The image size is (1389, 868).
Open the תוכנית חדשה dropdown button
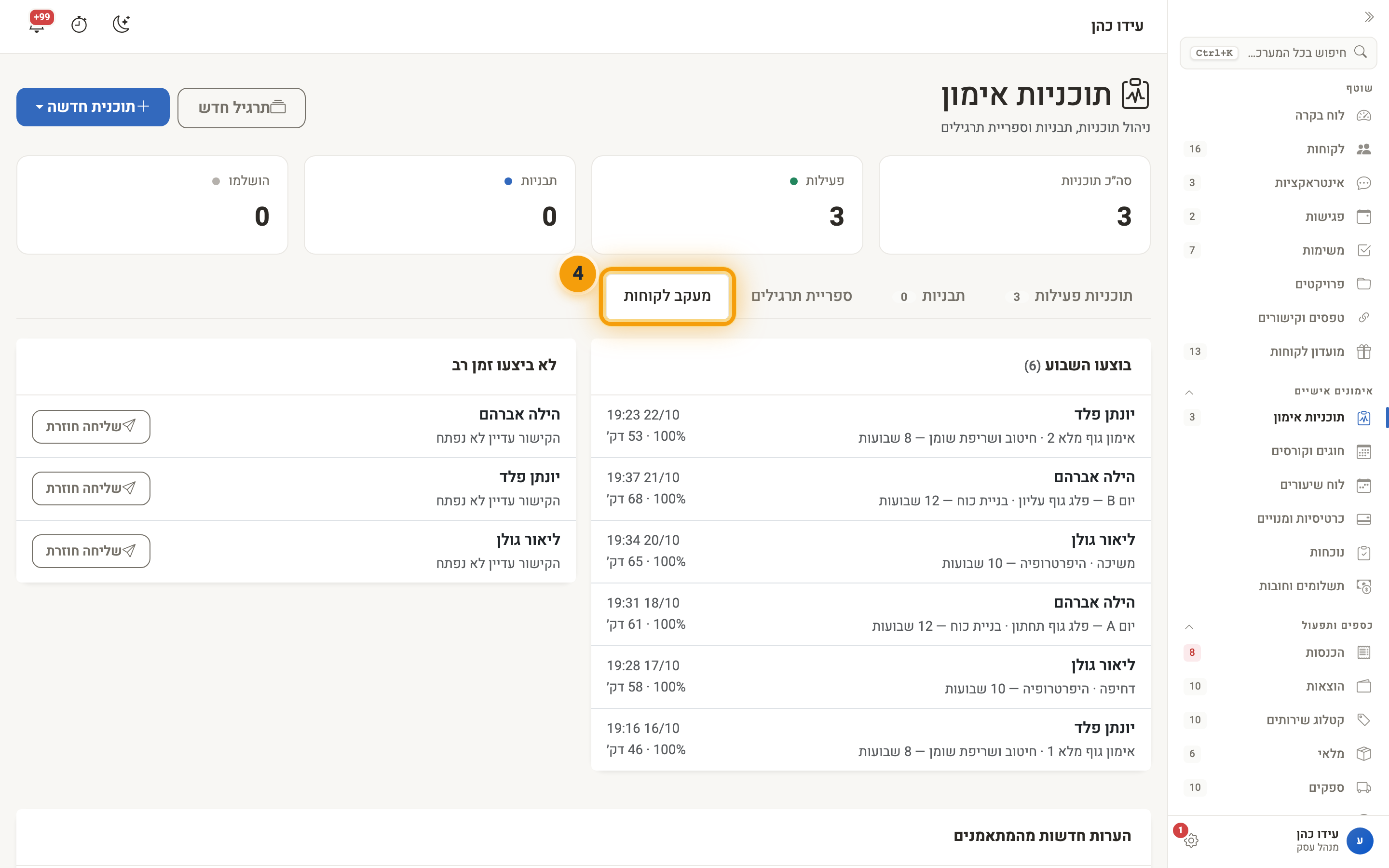click(93, 107)
